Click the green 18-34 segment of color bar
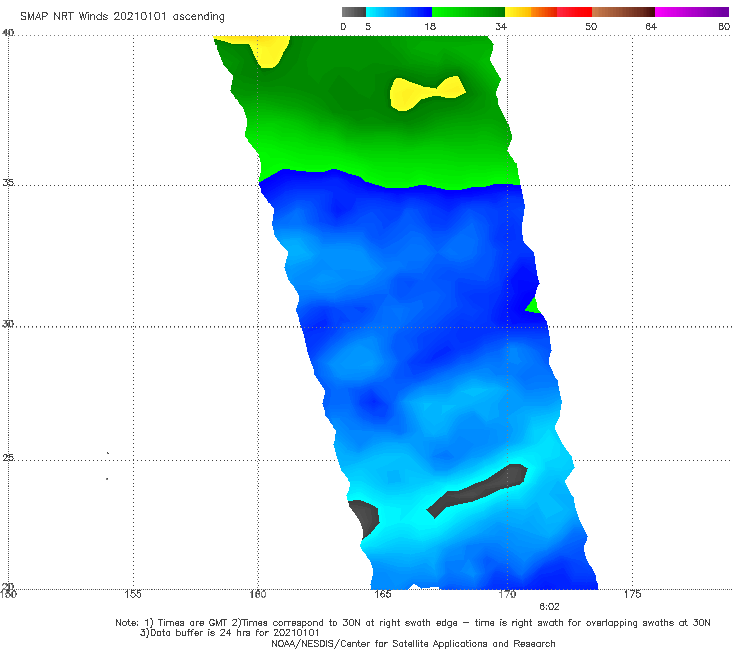This screenshot has height=650, width=740. click(468, 12)
